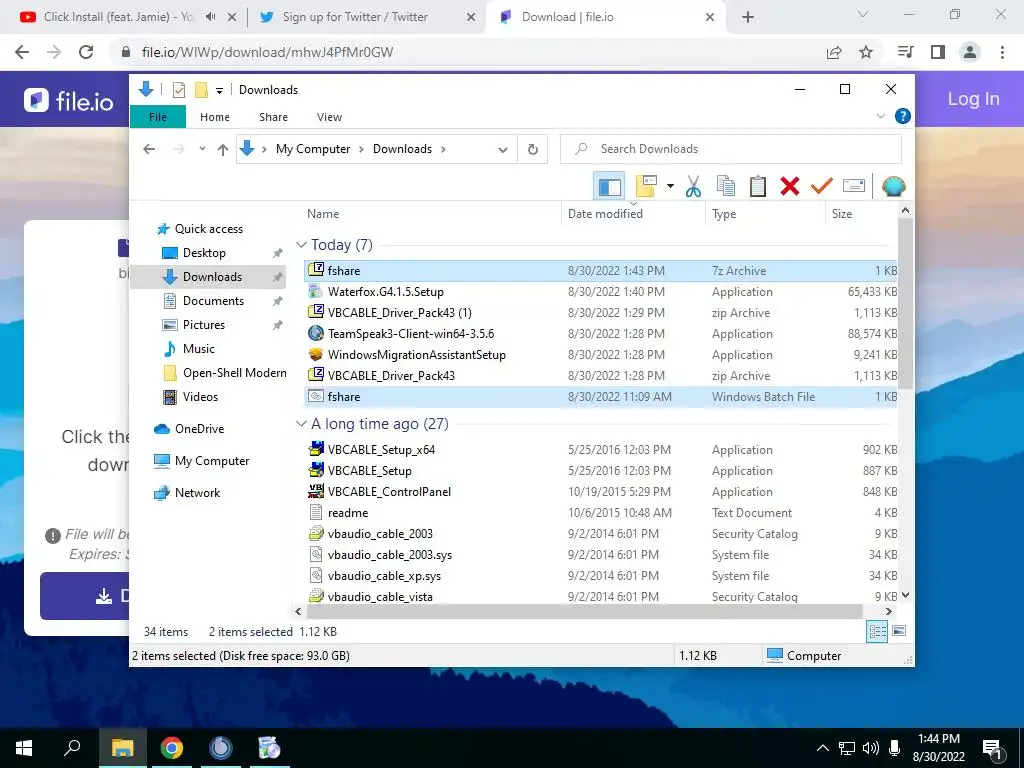Open the Chrome profile avatar
Image resolution: width=1024 pixels, height=768 pixels.
(970, 52)
